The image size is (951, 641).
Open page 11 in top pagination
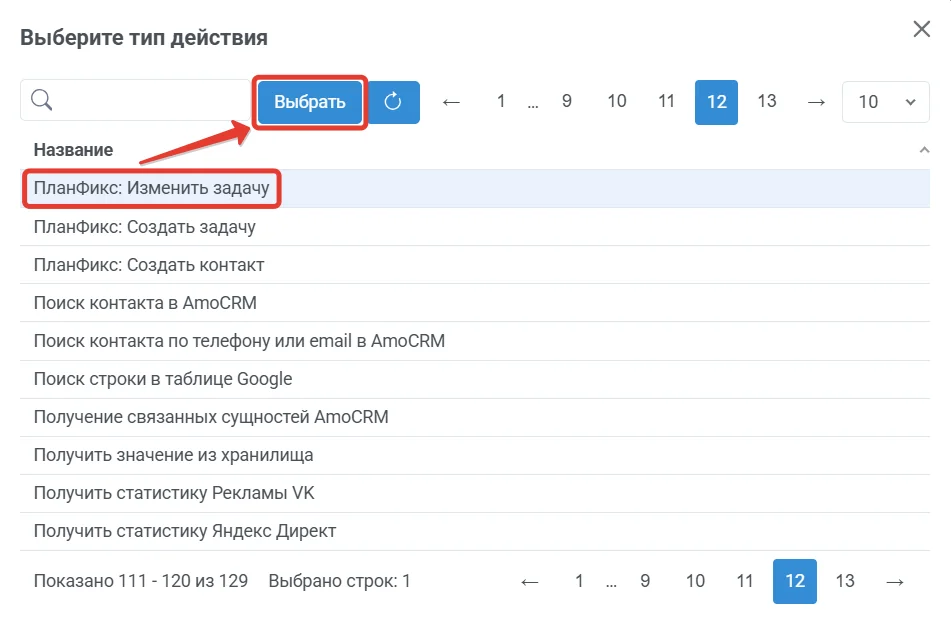pyautogui.click(x=667, y=101)
